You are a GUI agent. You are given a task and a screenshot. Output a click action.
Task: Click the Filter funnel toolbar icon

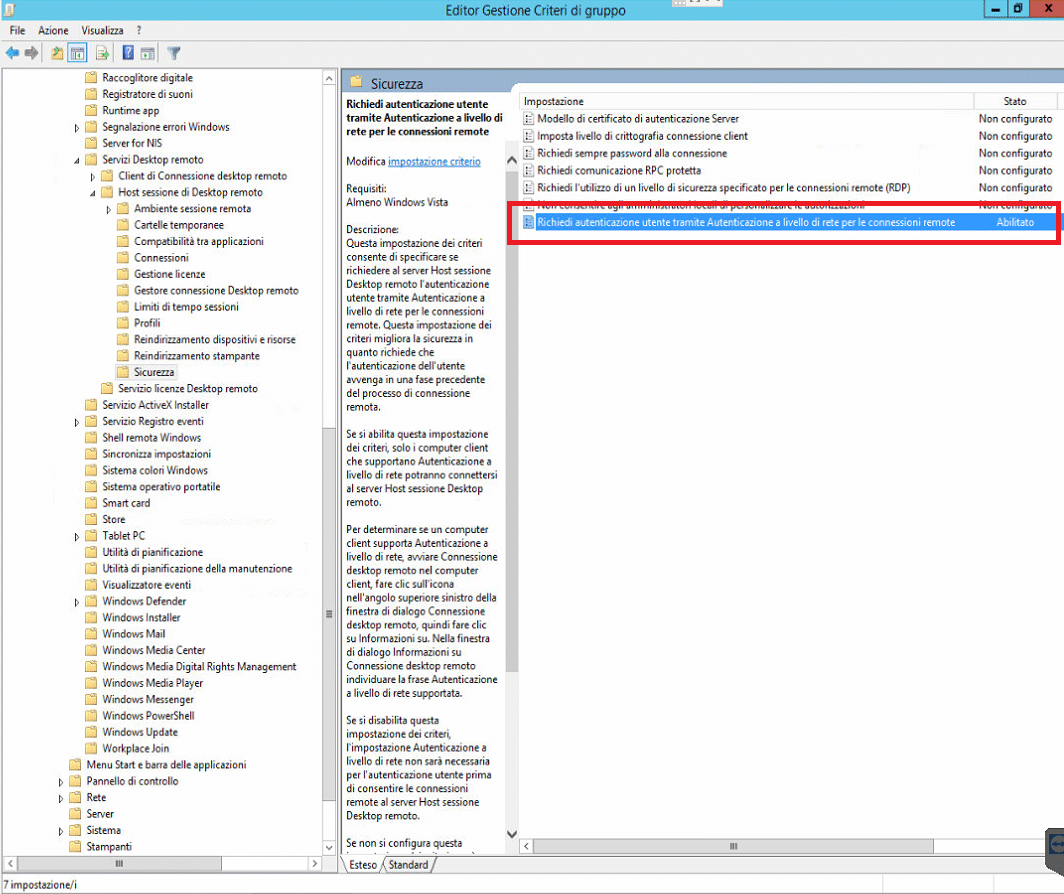tap(174, 53)
